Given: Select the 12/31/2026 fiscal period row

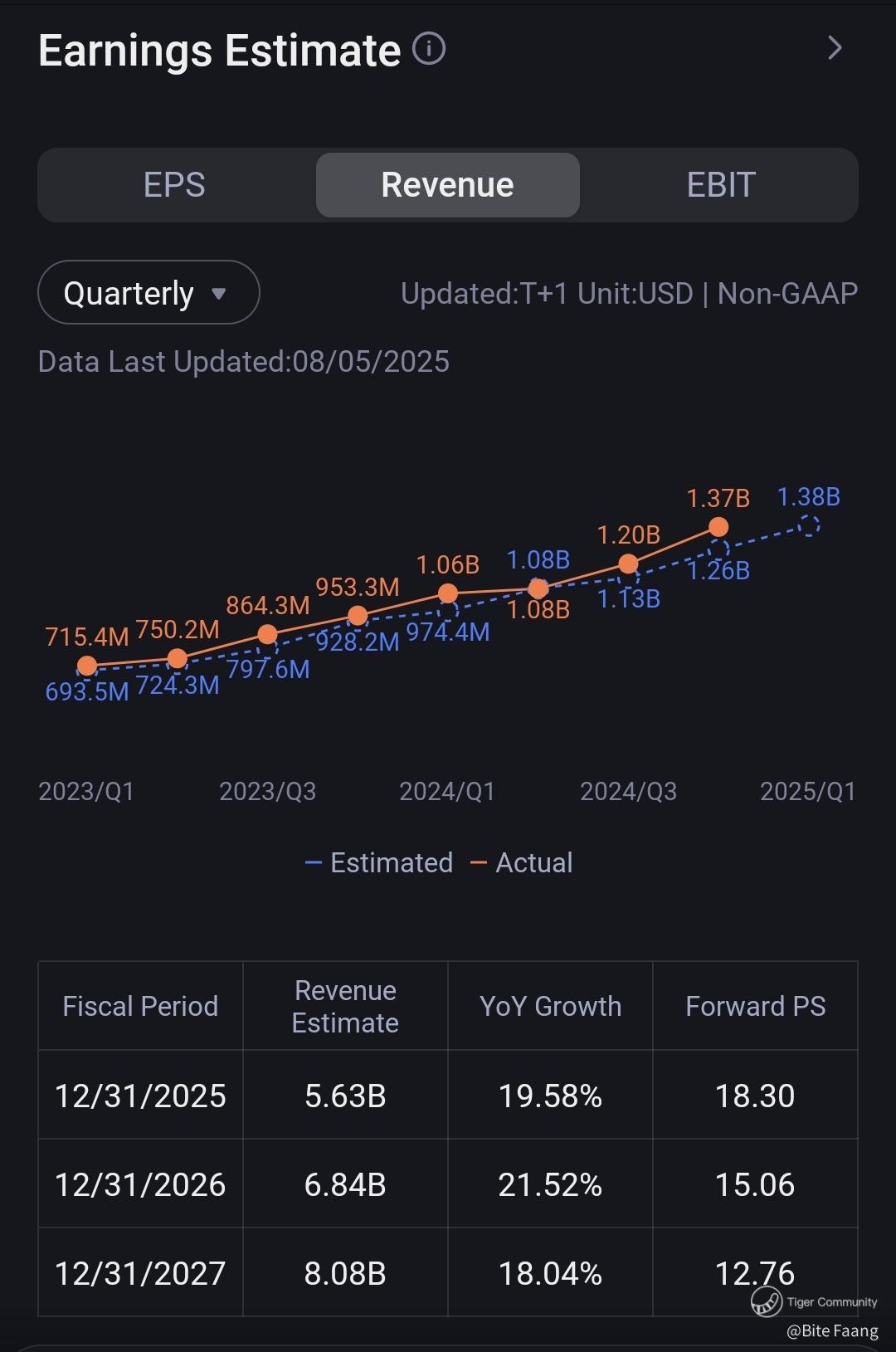Looking at the screenshot, I should click(x=140, y=1184).
